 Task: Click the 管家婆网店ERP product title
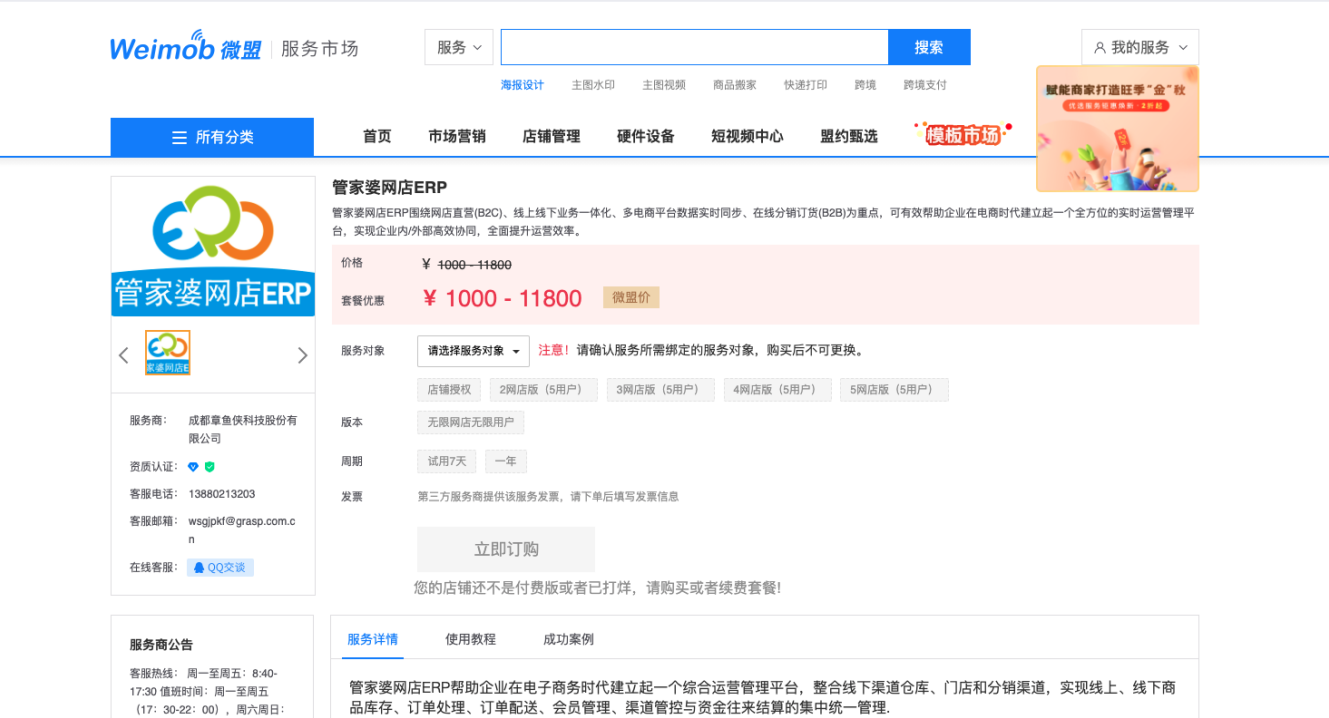389,187
